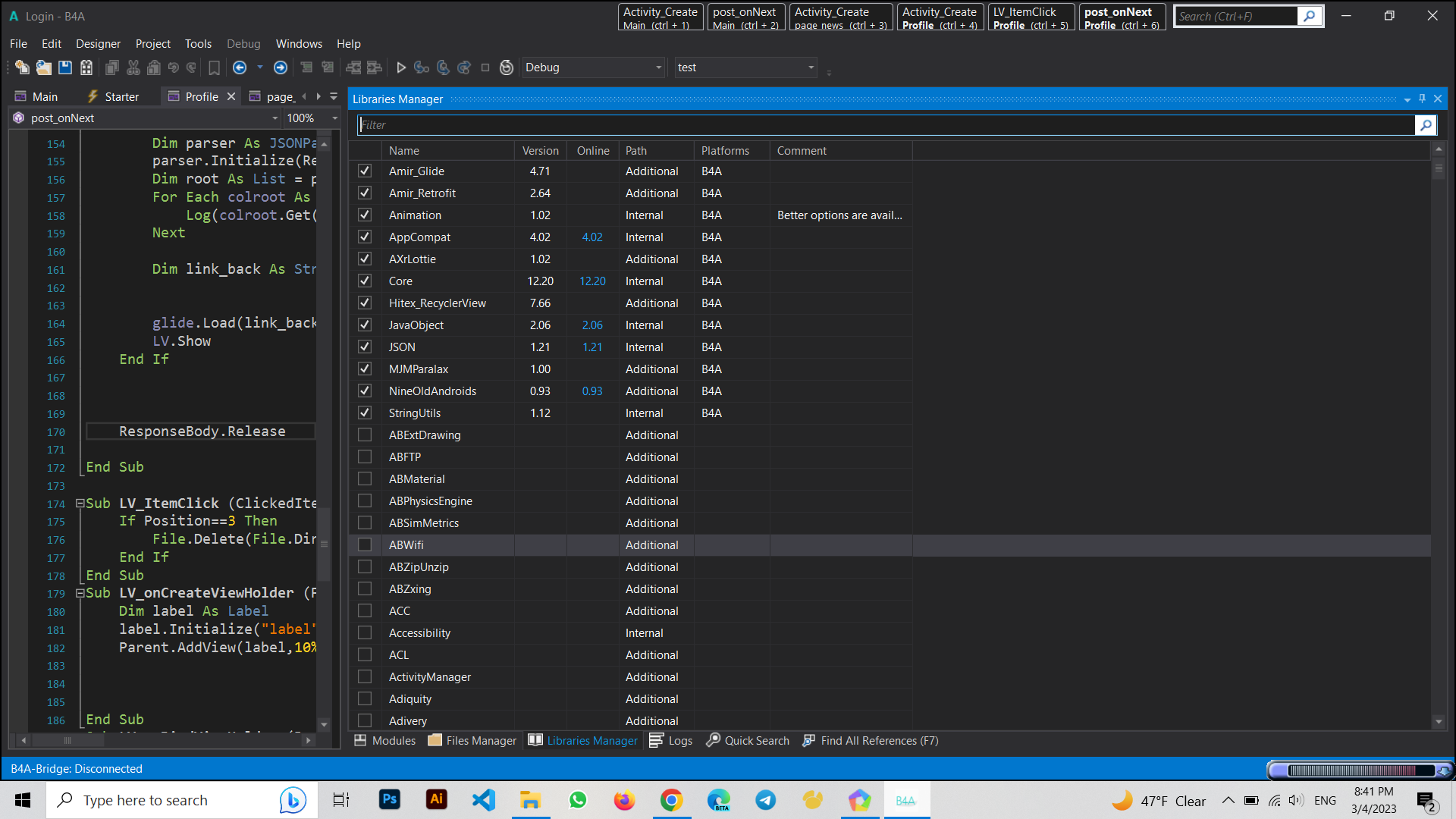This screenshot has height=819, width=1456.
Task: Open the Debug build configuration dropdown
Action: (x=658, y=67)
